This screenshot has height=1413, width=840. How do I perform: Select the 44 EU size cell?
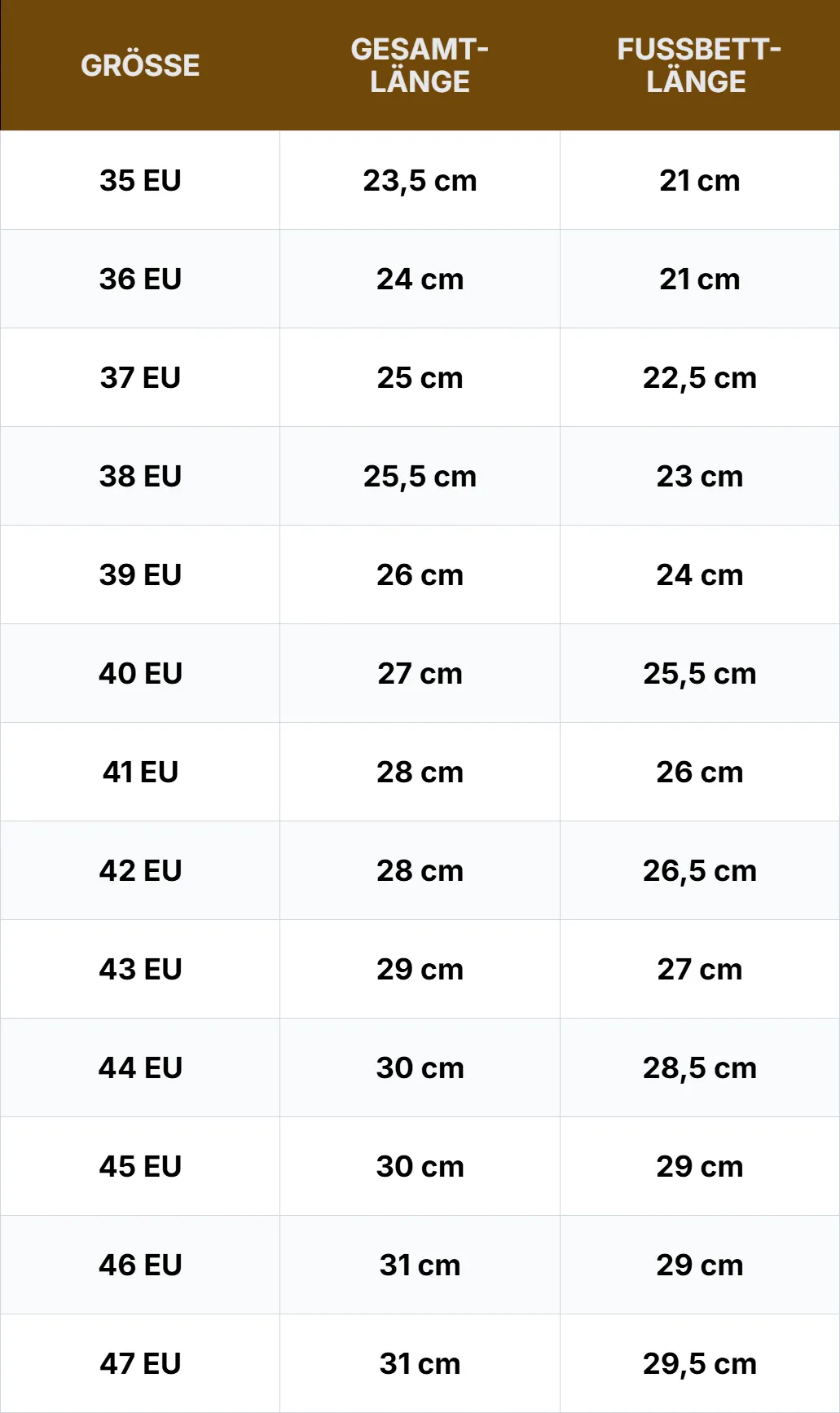[140, 1067]
